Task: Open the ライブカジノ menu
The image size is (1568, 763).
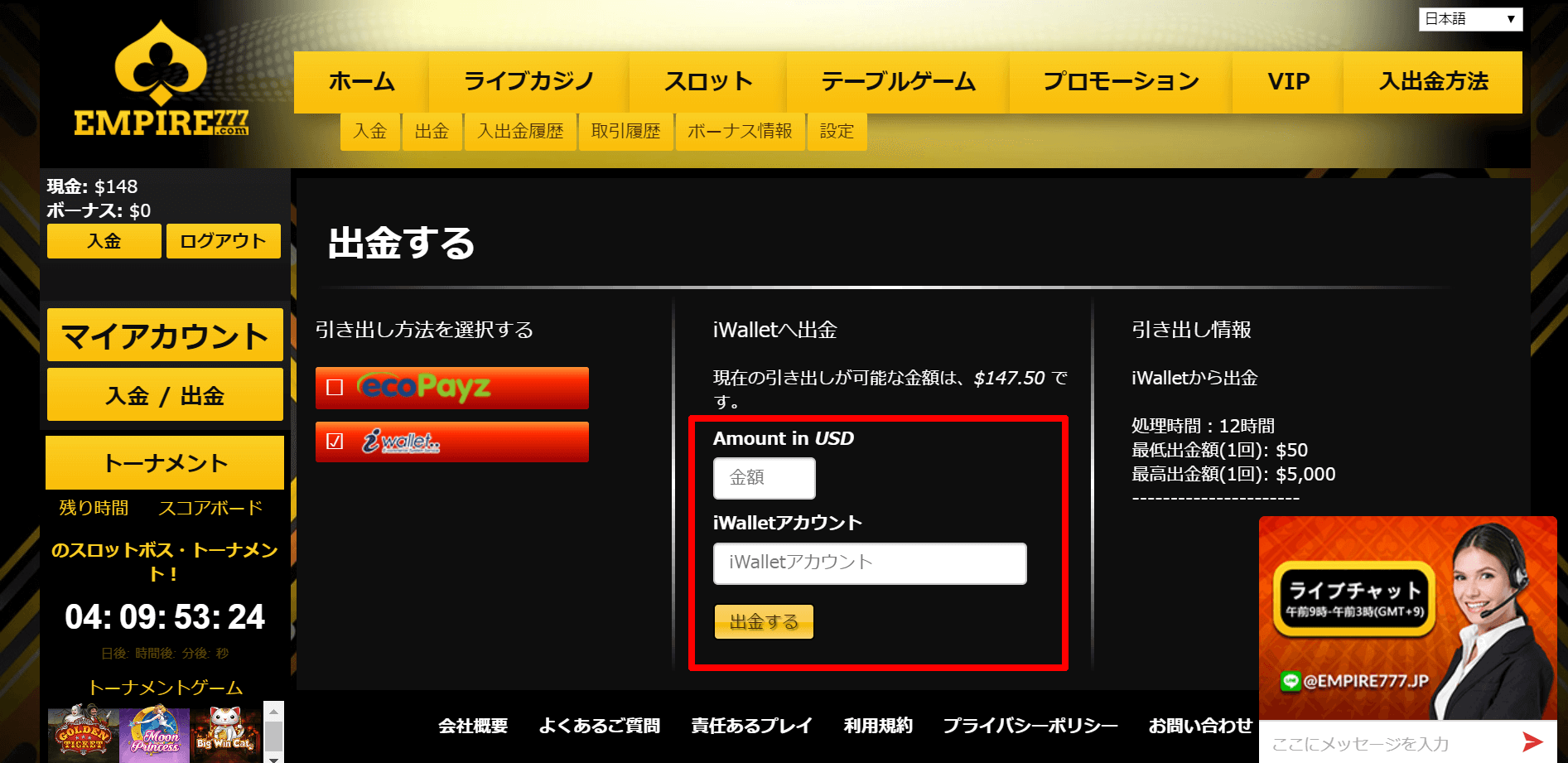Action: pyautogui.click(x=528, y=82)
